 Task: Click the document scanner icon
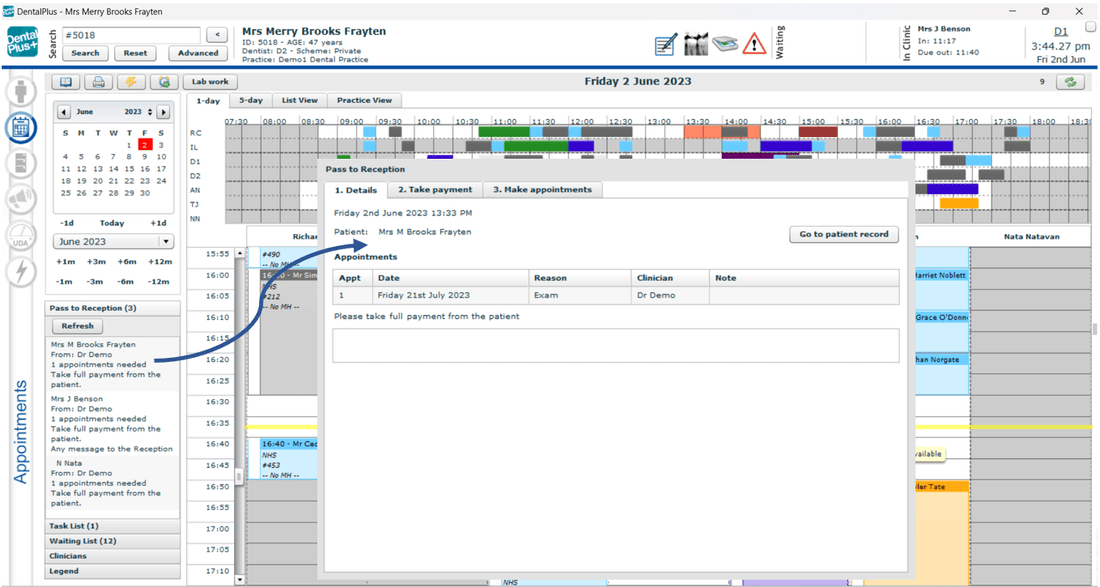tap(725, 44)
